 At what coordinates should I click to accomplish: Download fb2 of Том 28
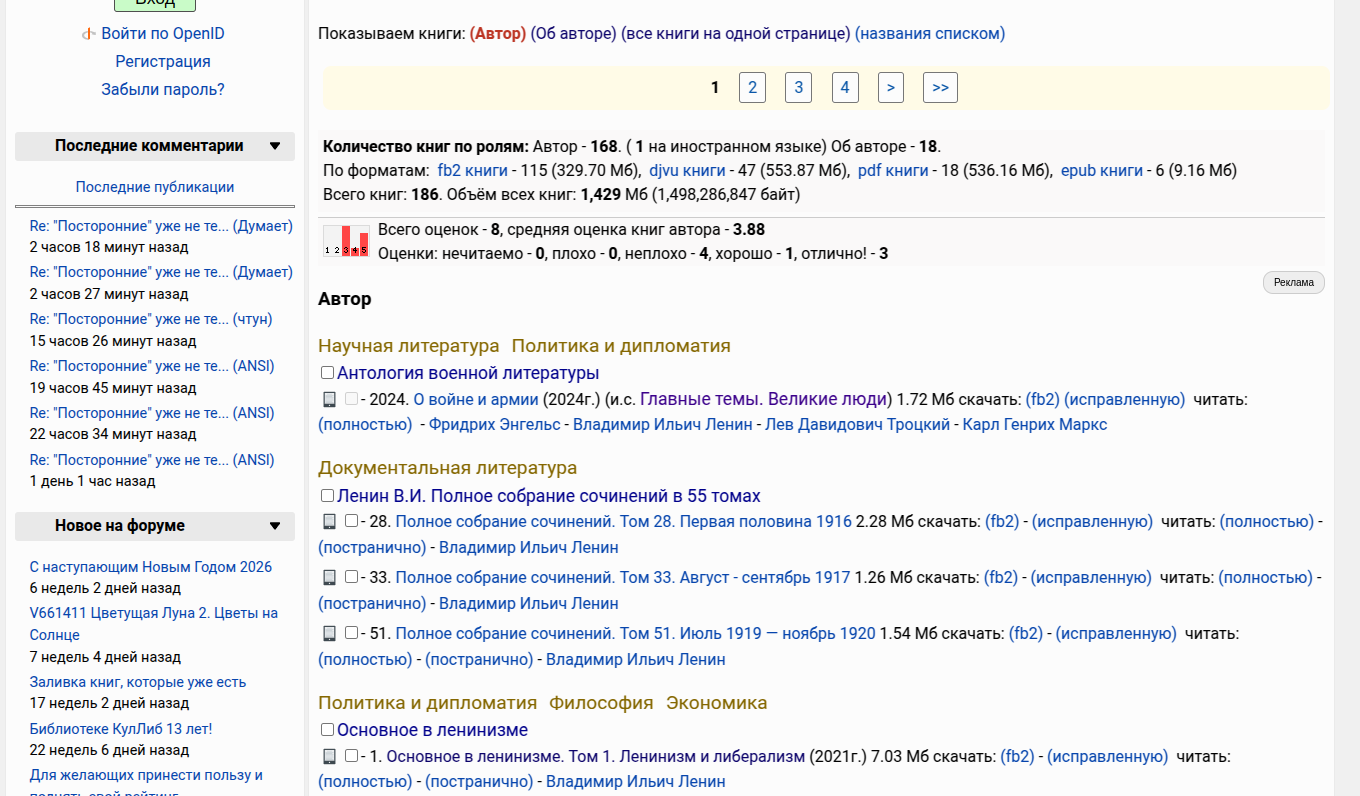[x=1002, y=521]
